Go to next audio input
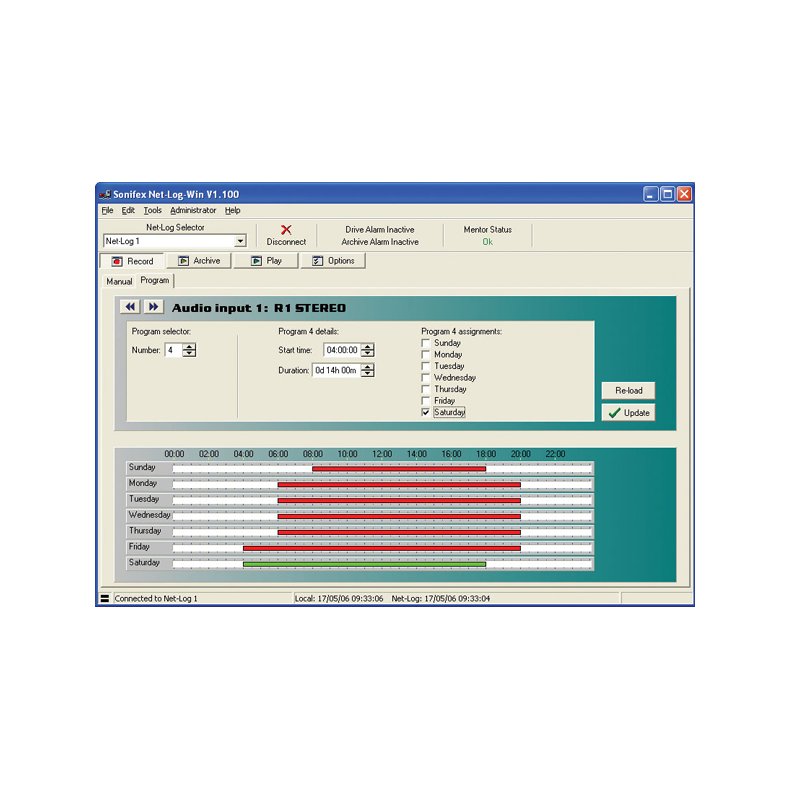This screenshot has width=790, height=790. pos(153,306)
